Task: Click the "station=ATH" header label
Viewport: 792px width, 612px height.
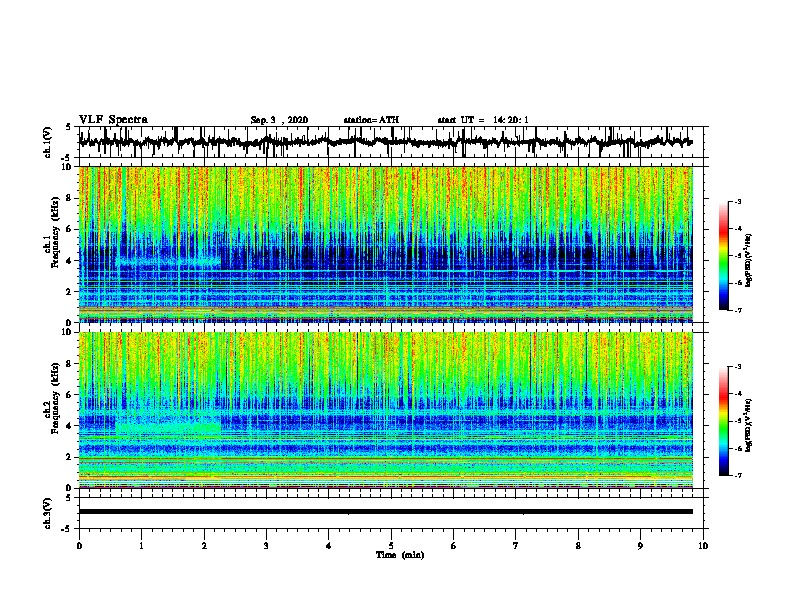Action: [x=371, y=120]
